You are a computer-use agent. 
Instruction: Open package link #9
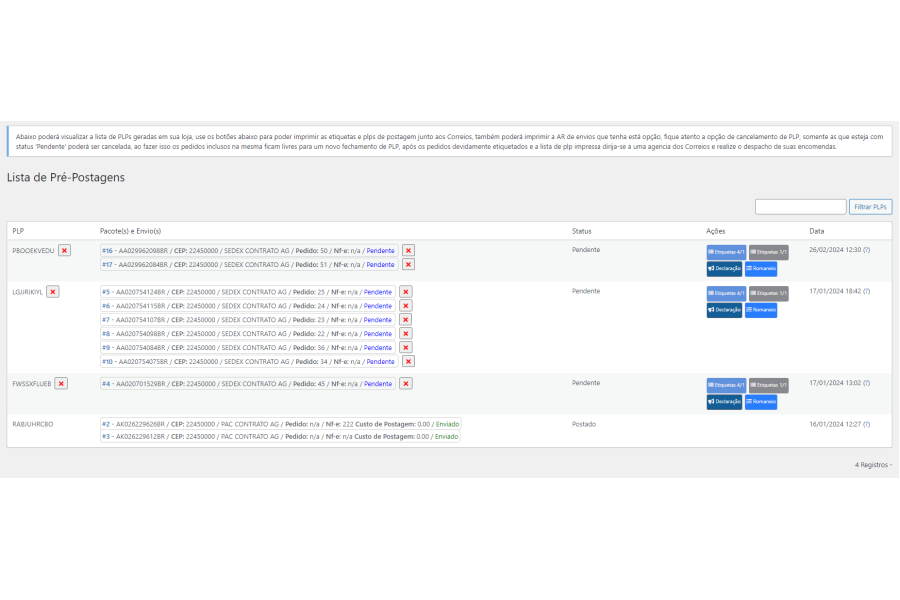[x=106, y=347]
